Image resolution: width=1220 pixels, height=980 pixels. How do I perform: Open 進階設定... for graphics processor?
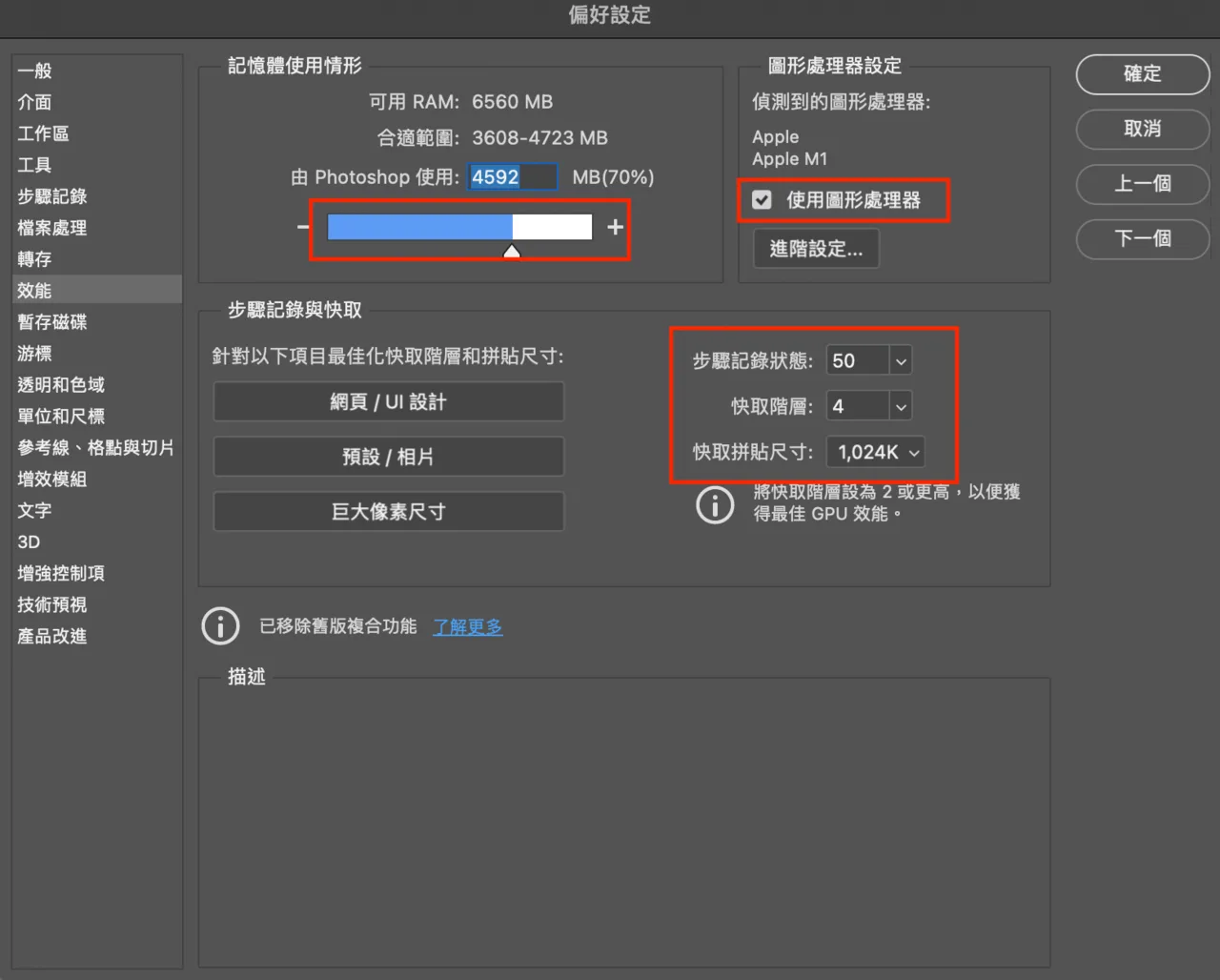tap(816, 250)
